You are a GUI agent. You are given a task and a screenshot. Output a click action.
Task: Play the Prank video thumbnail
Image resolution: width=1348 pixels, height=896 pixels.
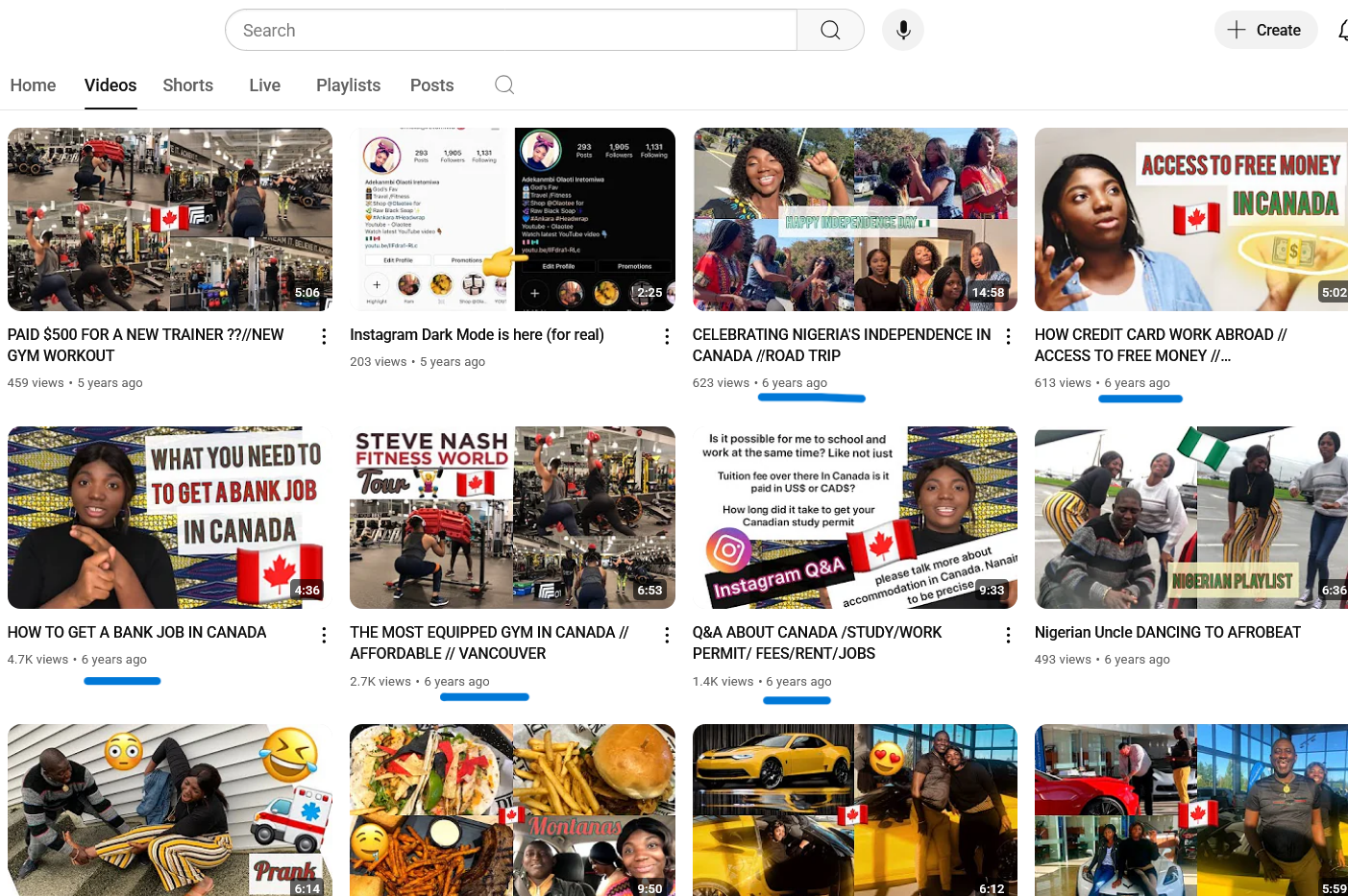tap(169, 810)
